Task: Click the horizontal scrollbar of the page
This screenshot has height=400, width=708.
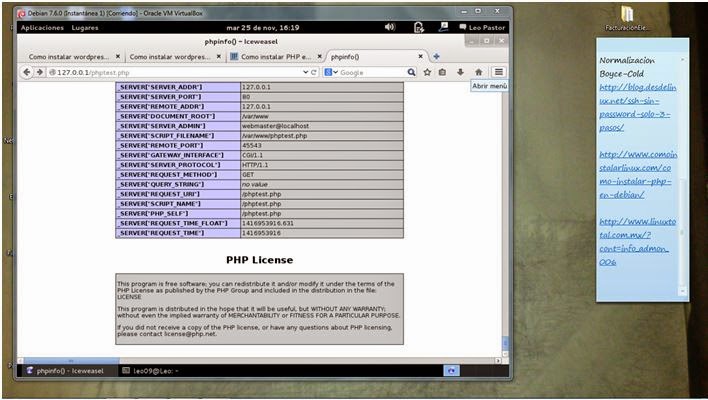Action: (x=260, y=361)
